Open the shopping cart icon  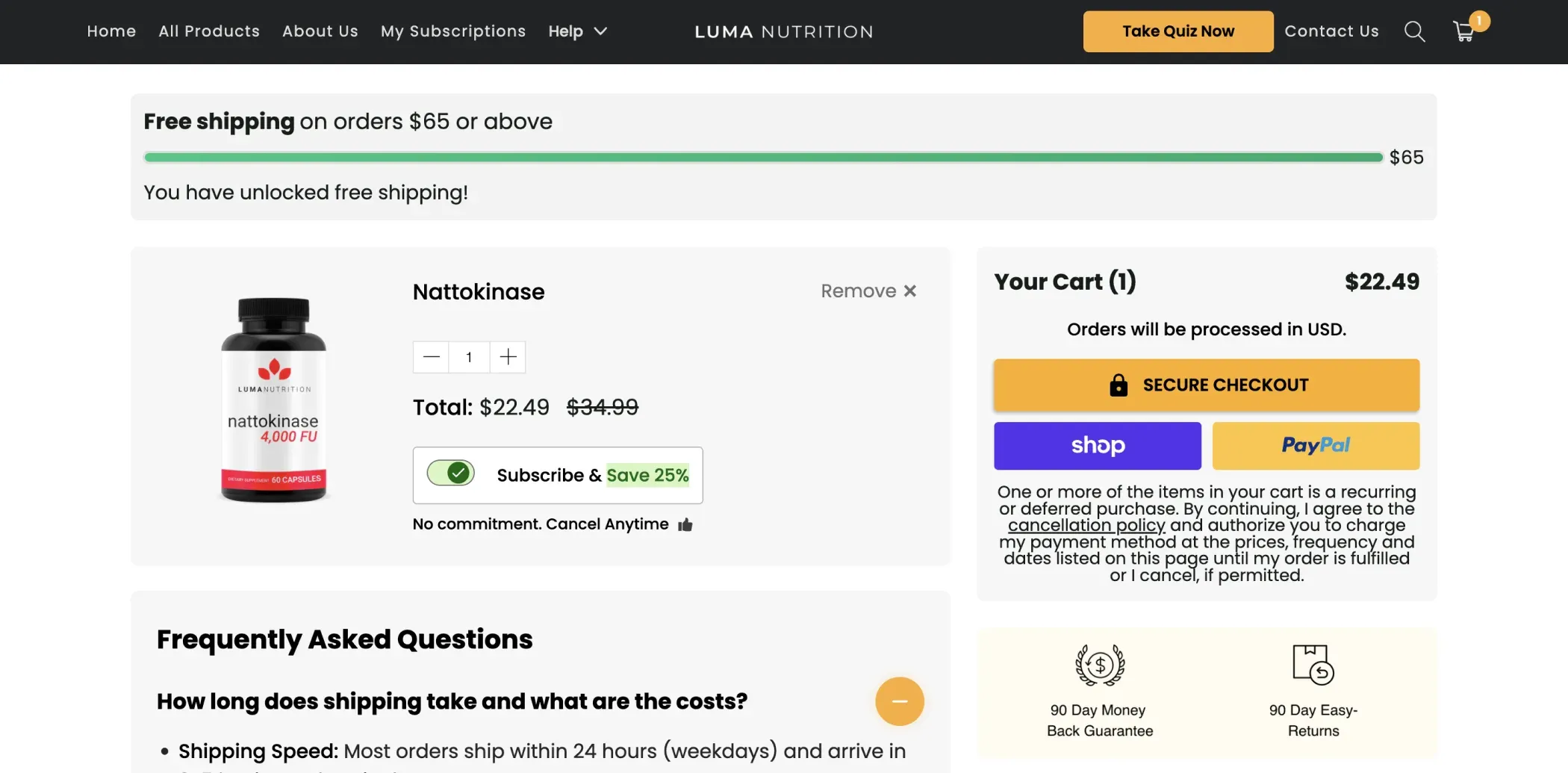[x=1464, y=31]
